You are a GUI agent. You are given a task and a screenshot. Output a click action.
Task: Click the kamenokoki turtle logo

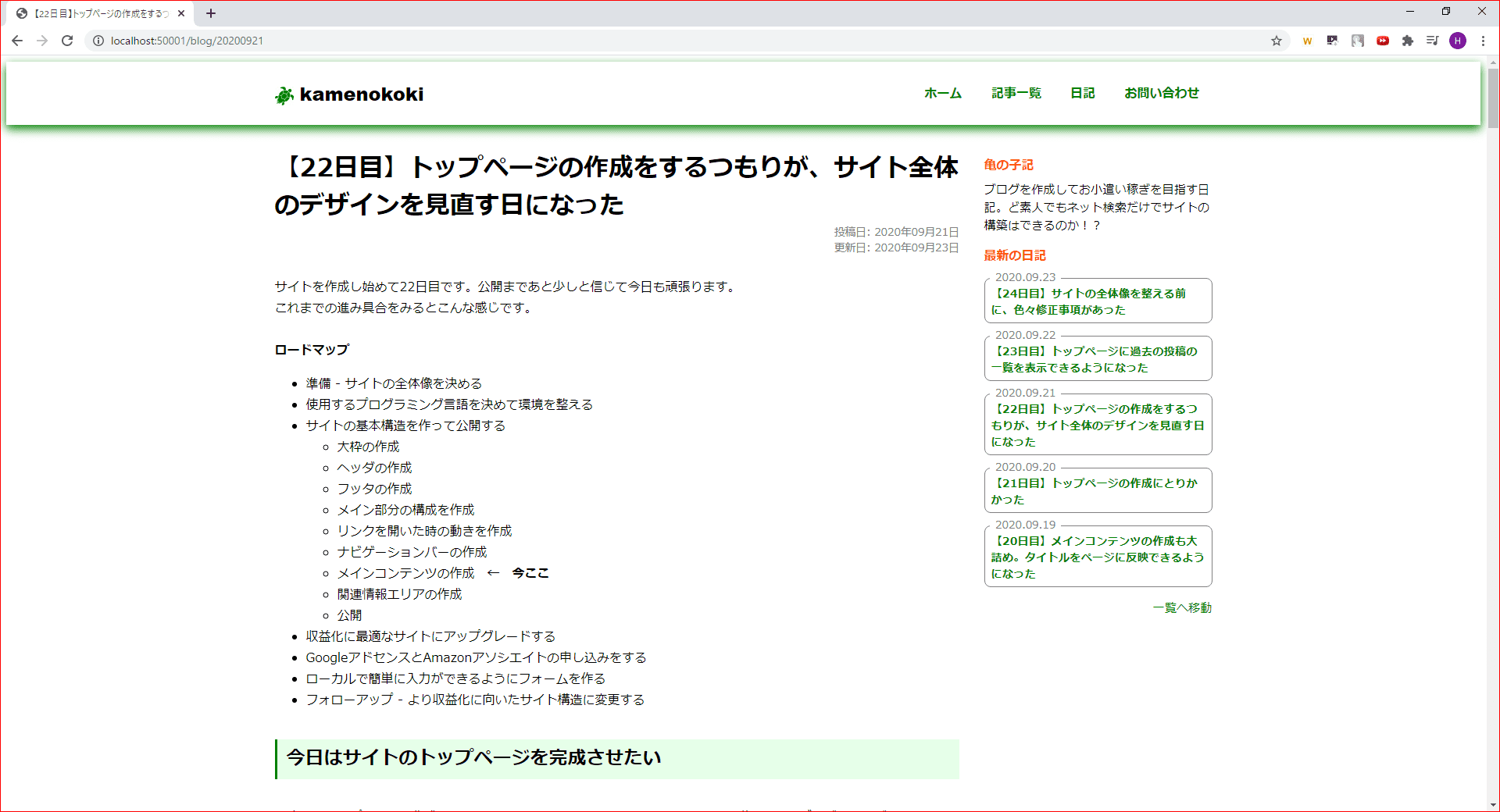coord(284,94)
